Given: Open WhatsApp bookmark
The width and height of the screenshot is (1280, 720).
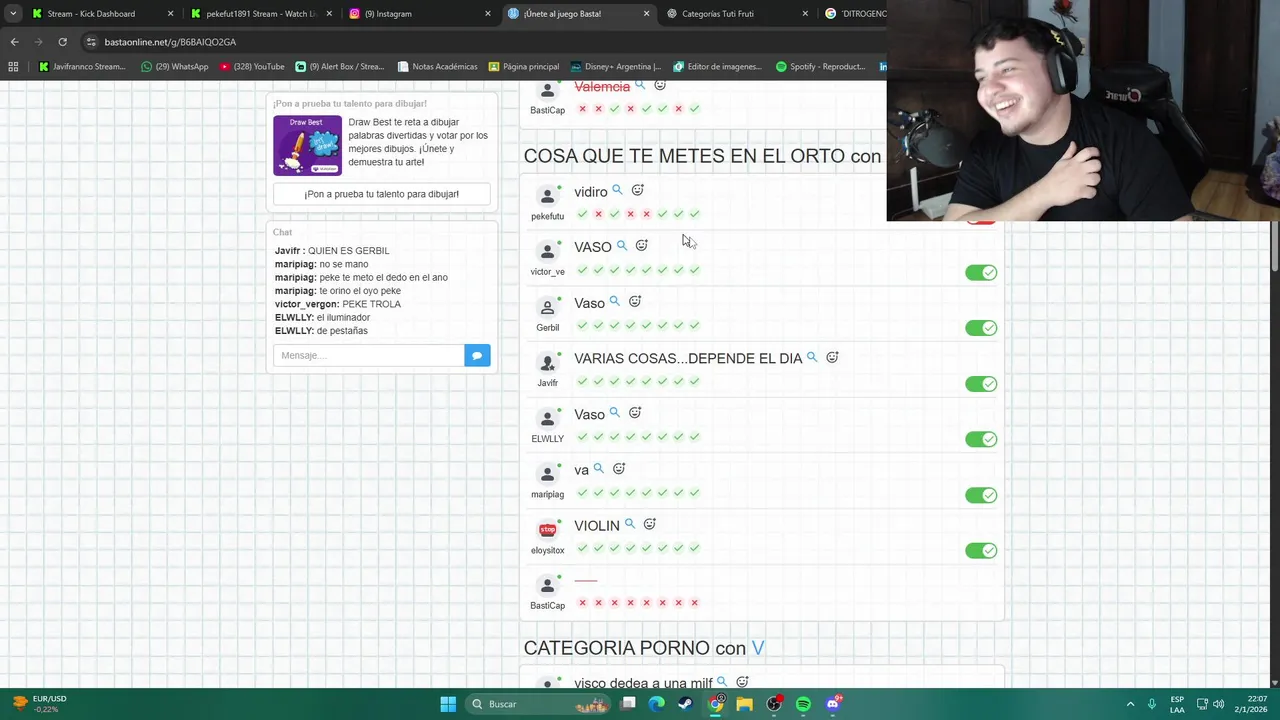Looking at the screenshot, I should click(175, 67).
